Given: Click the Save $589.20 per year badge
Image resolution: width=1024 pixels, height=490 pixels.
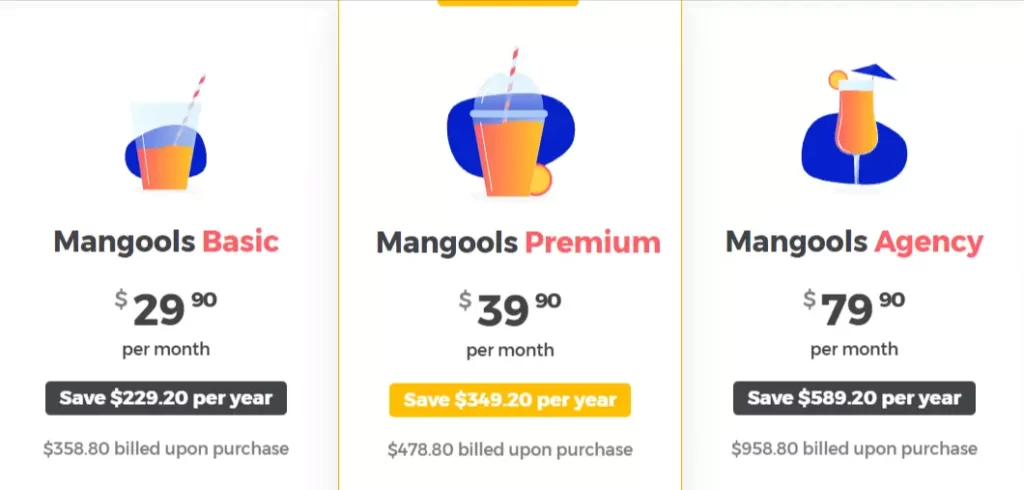Looking at the screenshot, I should 854,398.
